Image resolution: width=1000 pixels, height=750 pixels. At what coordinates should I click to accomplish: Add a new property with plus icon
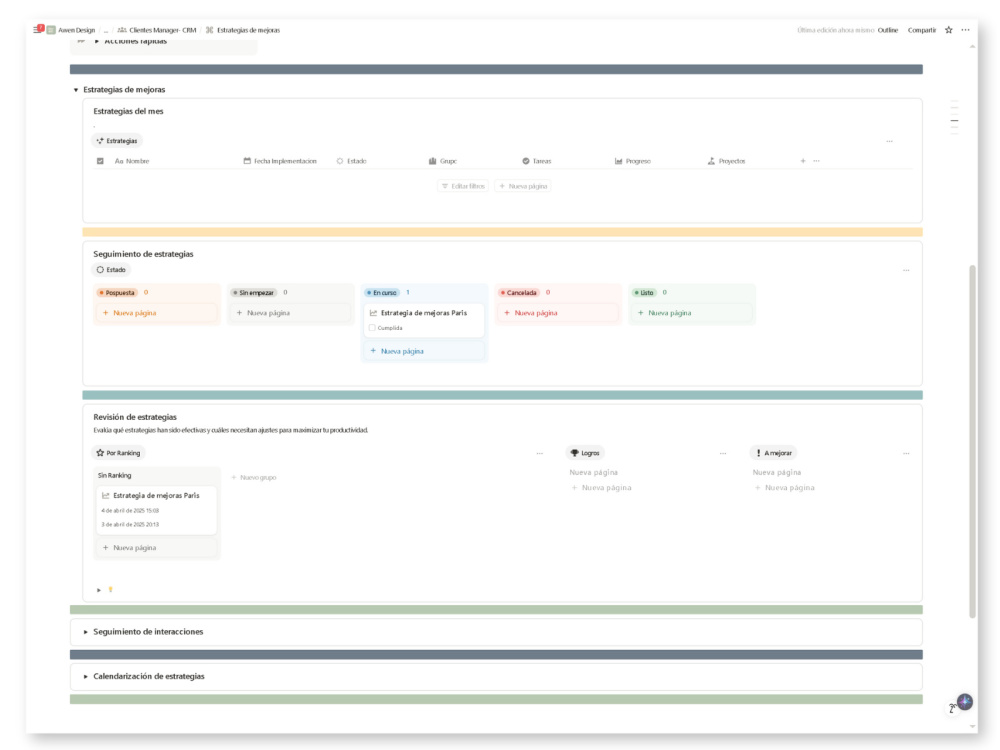click(803, 161)
